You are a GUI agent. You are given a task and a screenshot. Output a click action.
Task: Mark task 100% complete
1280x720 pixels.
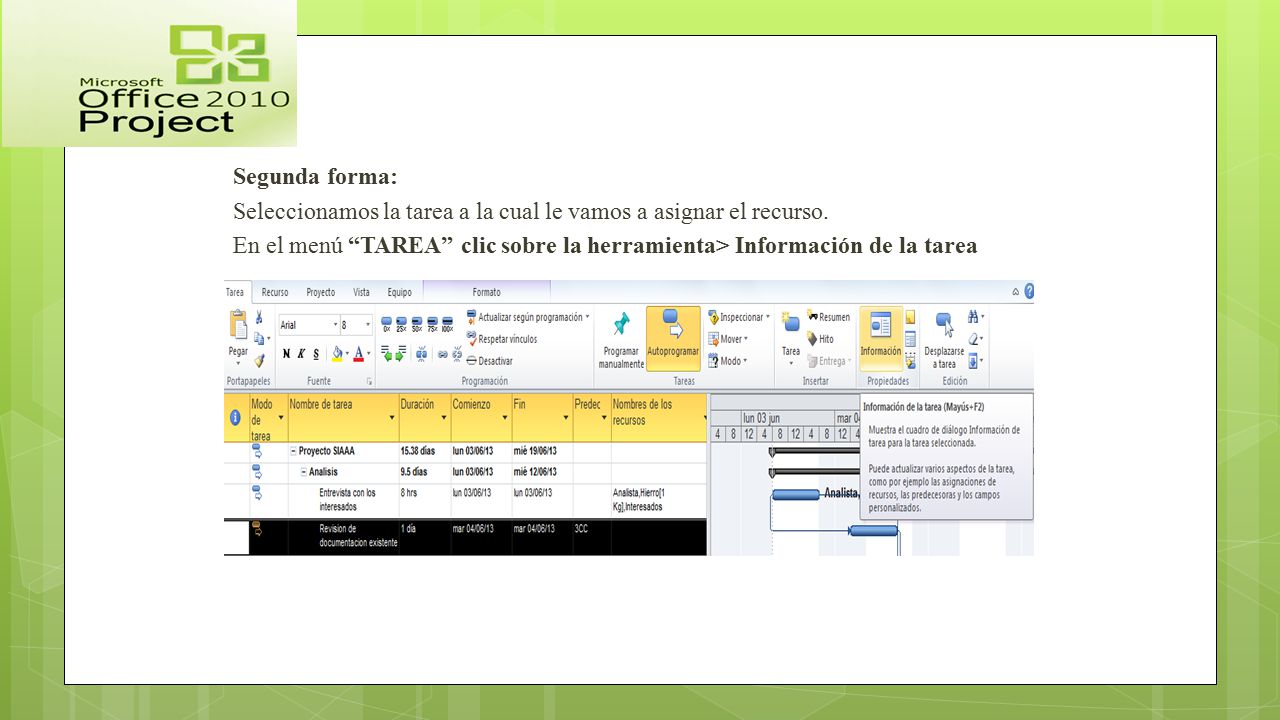(447, 323)
